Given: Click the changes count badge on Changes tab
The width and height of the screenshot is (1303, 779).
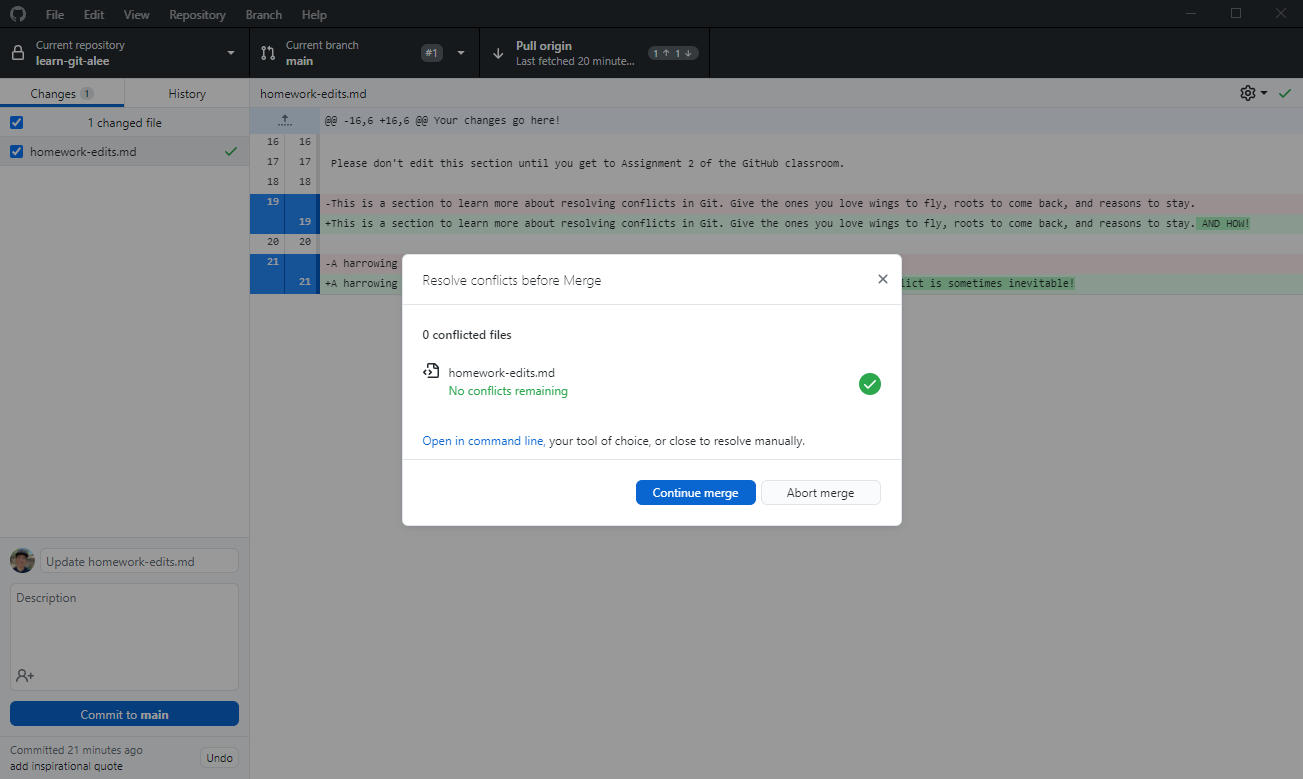Looking at the screenshot, I should coord(87,93).
